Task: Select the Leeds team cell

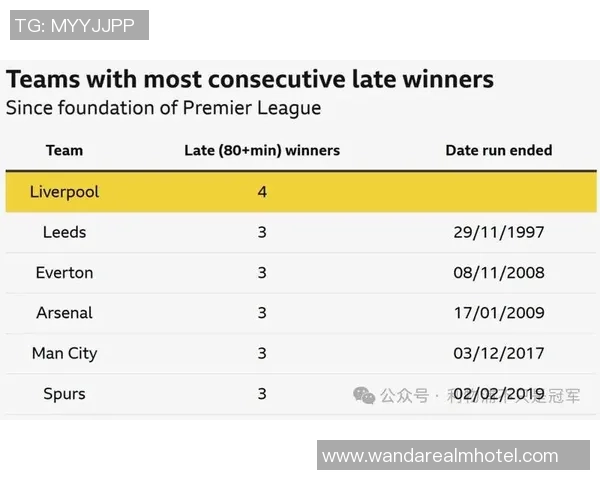Action: [x=64, y=232]
